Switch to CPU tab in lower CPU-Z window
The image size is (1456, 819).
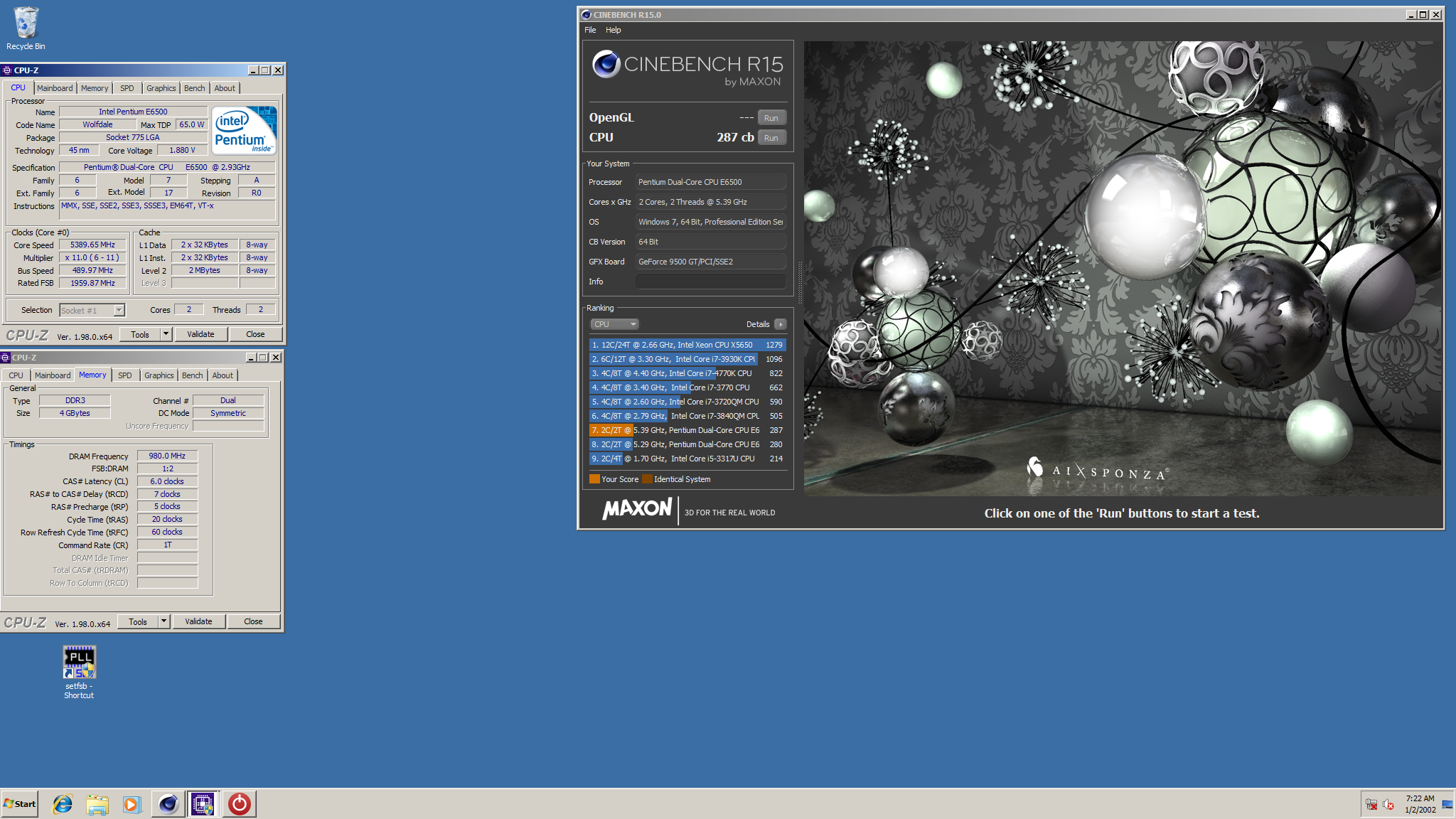16,375
